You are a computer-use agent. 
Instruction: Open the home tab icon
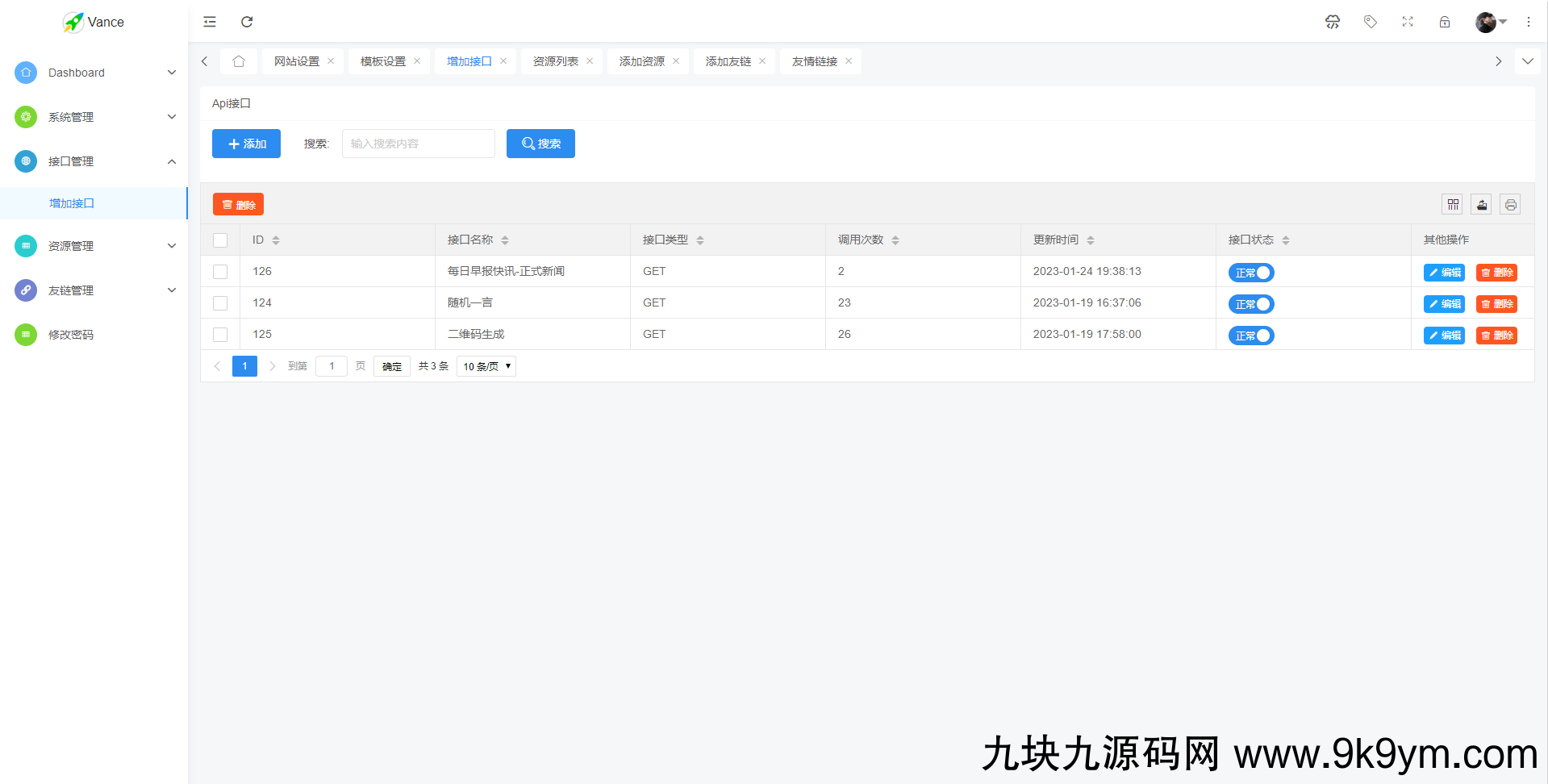(239, 61)
